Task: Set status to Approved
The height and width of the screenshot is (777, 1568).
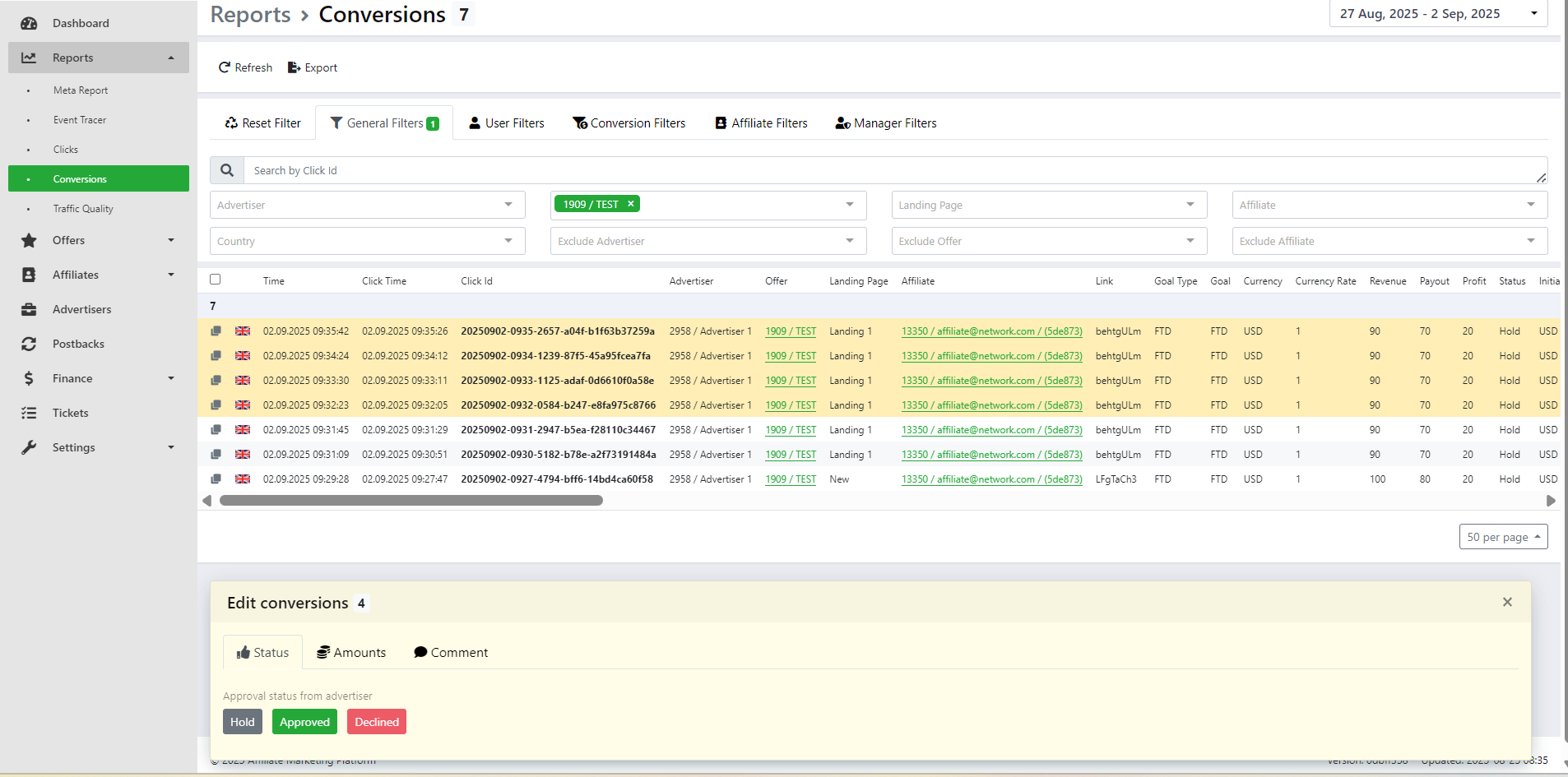Action: [x=304, y=722]
